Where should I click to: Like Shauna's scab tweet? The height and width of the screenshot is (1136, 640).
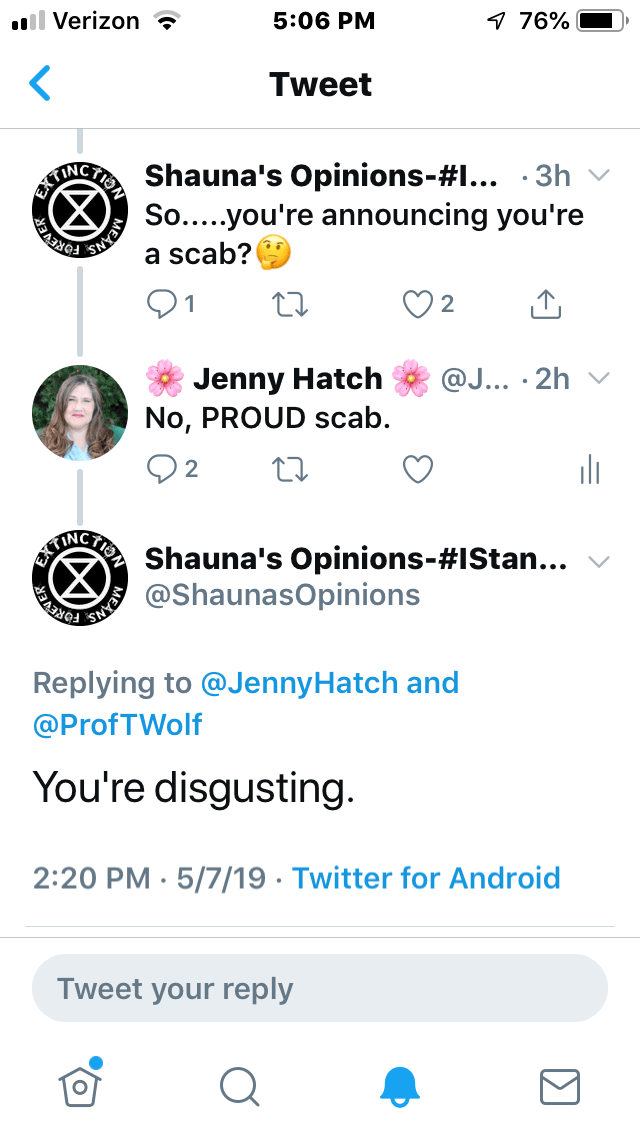[x=417, y=305]
